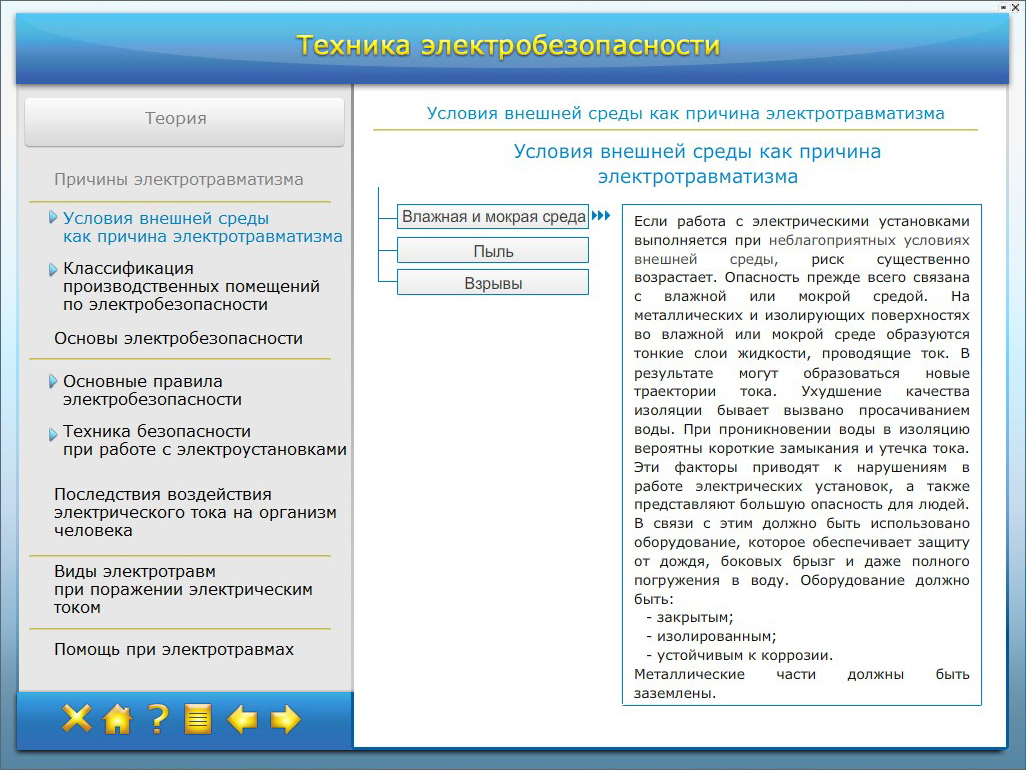Open section Причины электротравматизма
Image resolution: width=1026 pixels, height=770 pixels.
[x=178, y=180]
